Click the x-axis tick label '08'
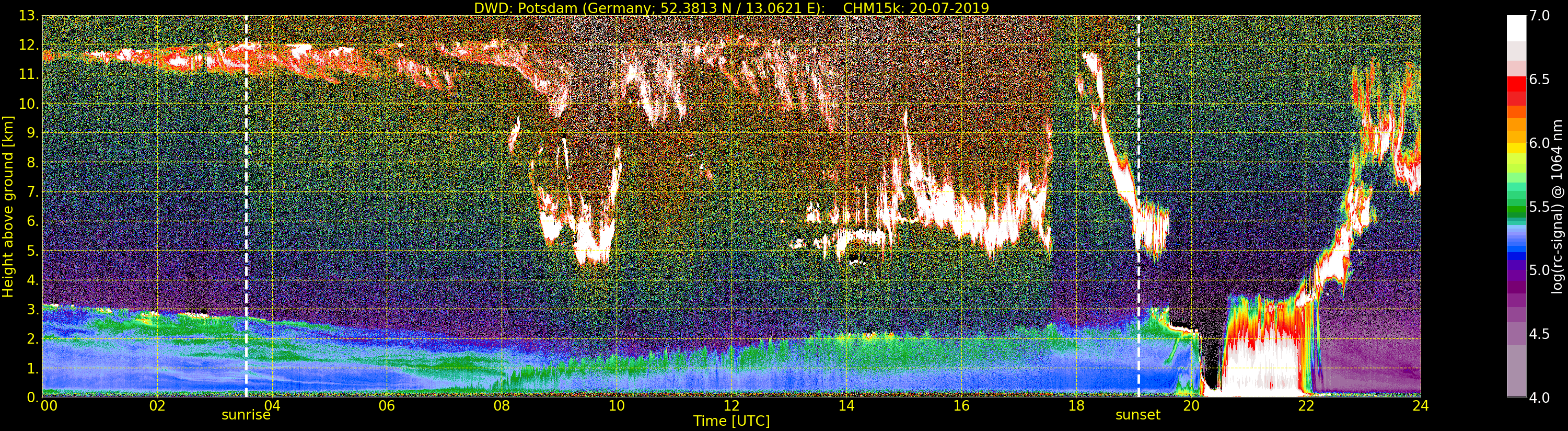The image size is (1568, 431). tap(502, 405)
